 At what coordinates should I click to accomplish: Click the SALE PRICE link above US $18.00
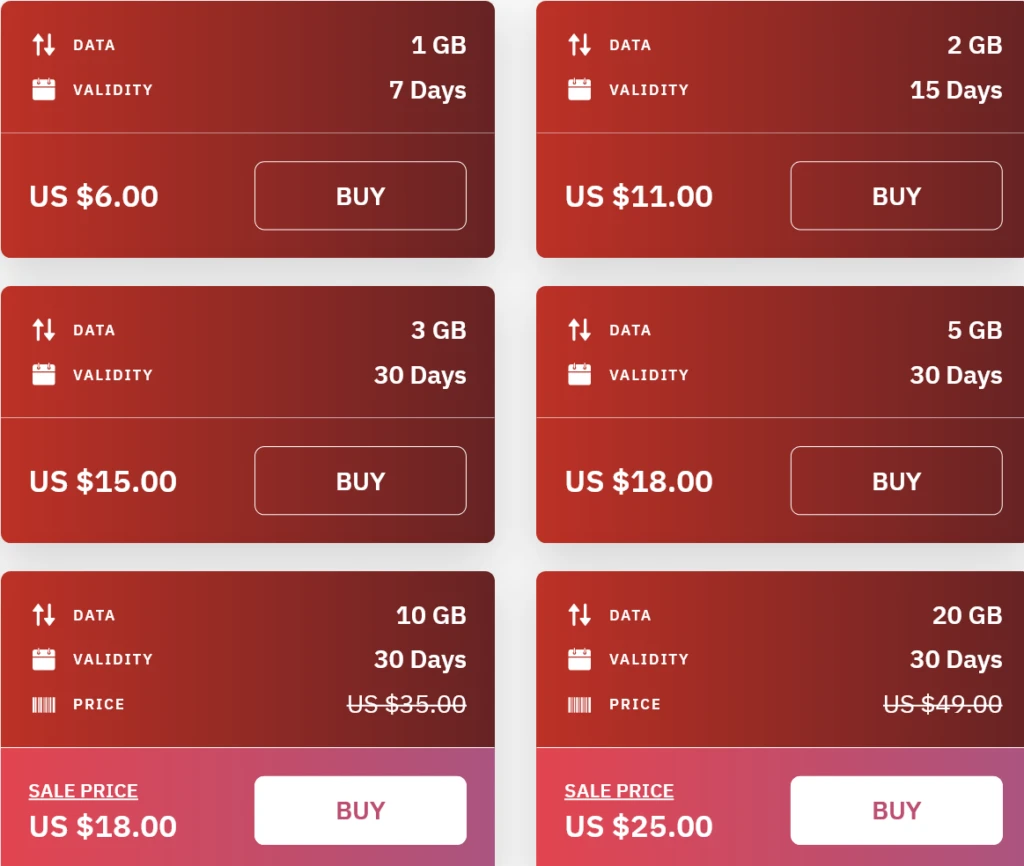(x=83, y=791)
